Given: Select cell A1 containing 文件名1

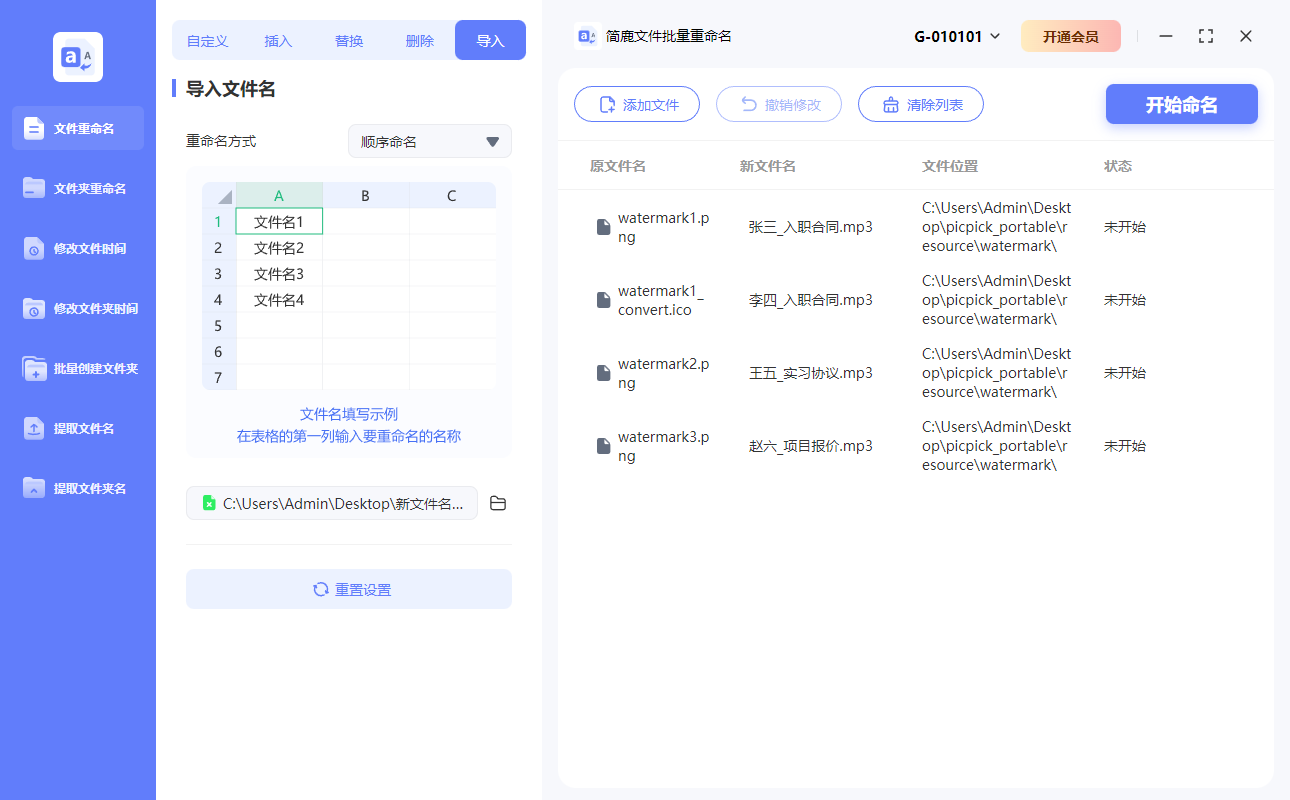Looking at the screenshot, I should tap(279, 220).
